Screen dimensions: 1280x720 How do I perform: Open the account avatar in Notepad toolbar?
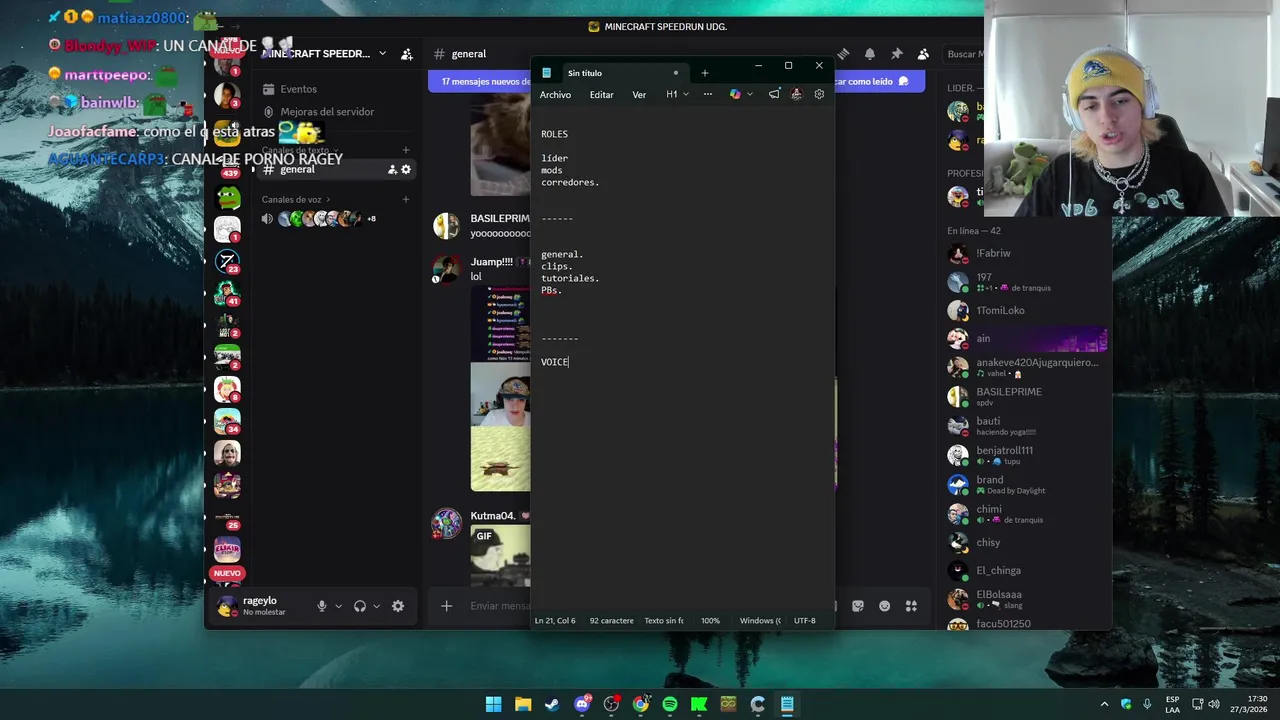[x=796, y=94]
